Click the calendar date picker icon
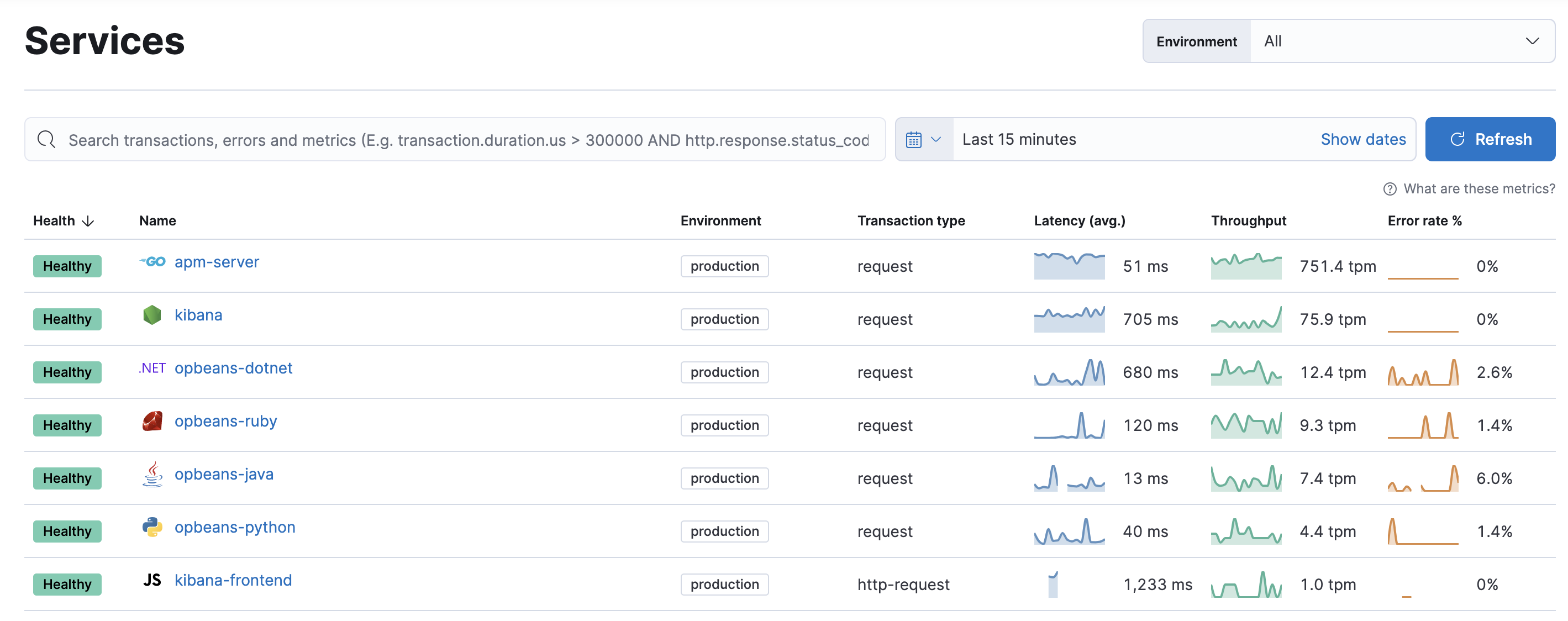 (912, 139)
